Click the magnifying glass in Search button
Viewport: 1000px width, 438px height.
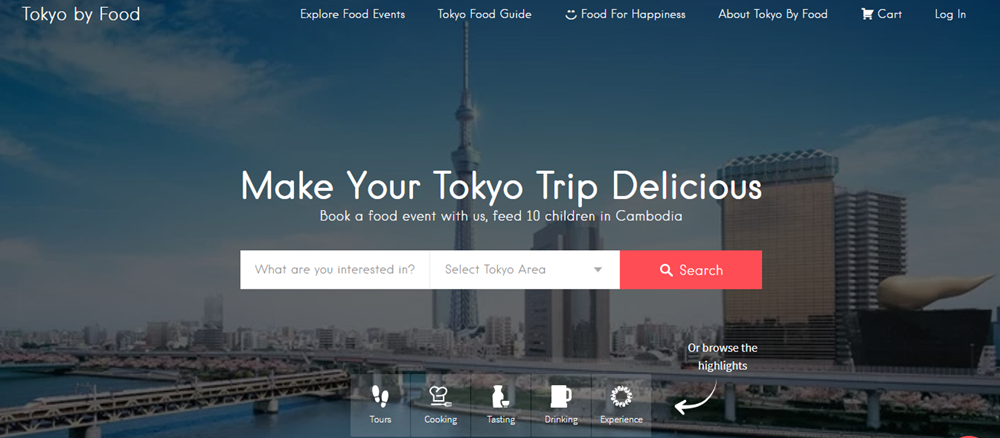point(666,270)
